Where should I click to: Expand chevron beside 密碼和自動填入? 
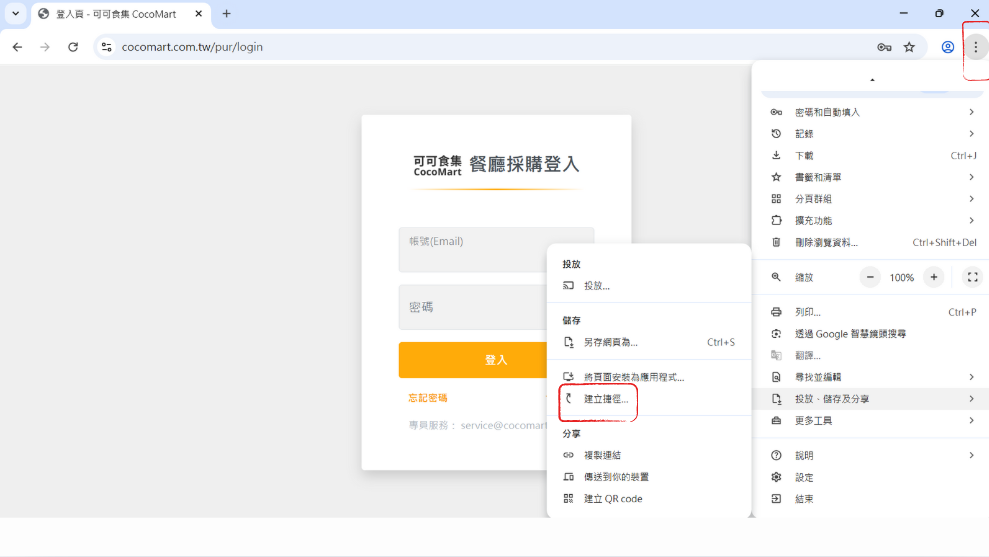pyautogui.click(x=971, y=112)
